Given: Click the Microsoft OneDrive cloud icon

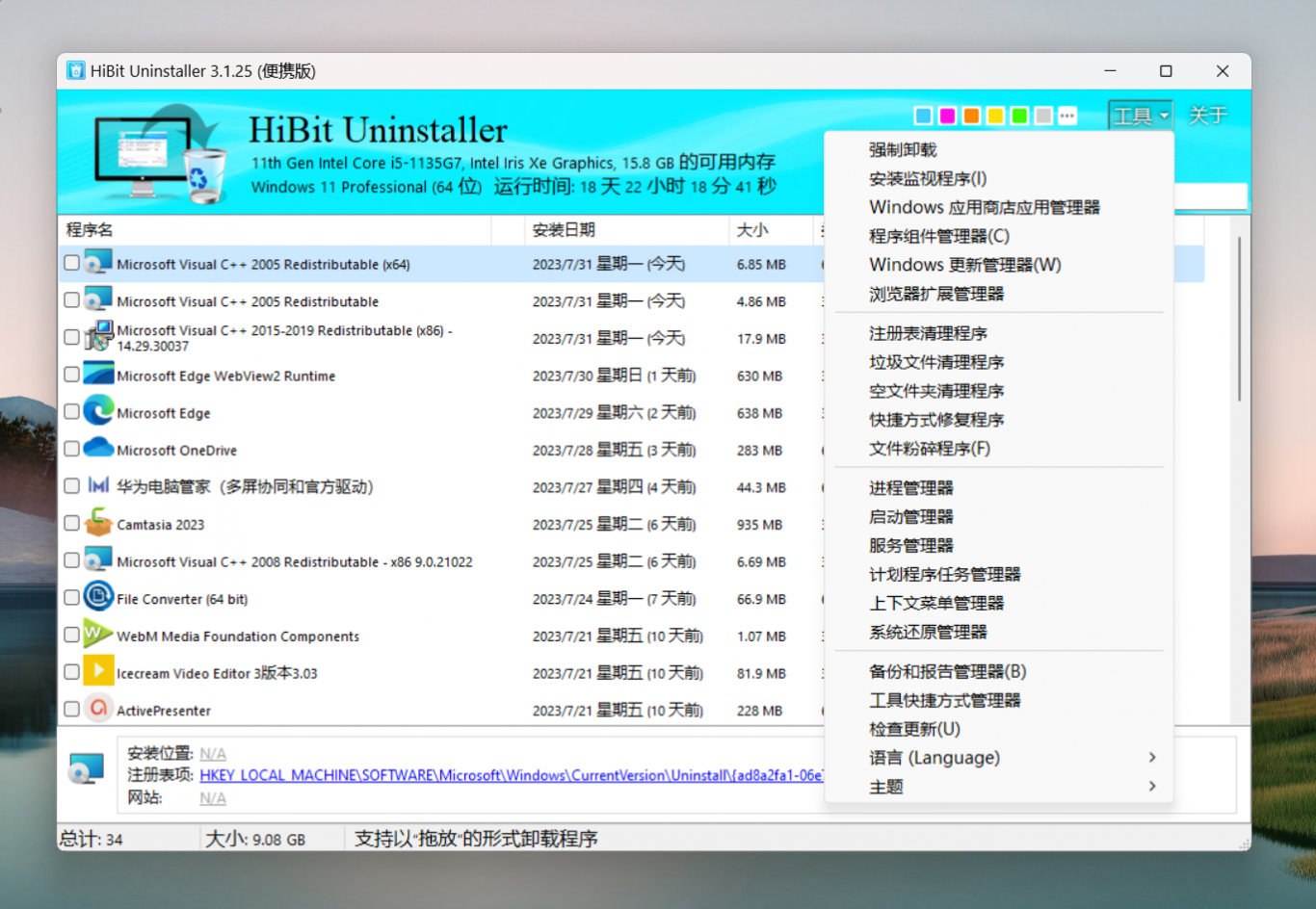Looking at the screenshot, I should coord(98,449).
